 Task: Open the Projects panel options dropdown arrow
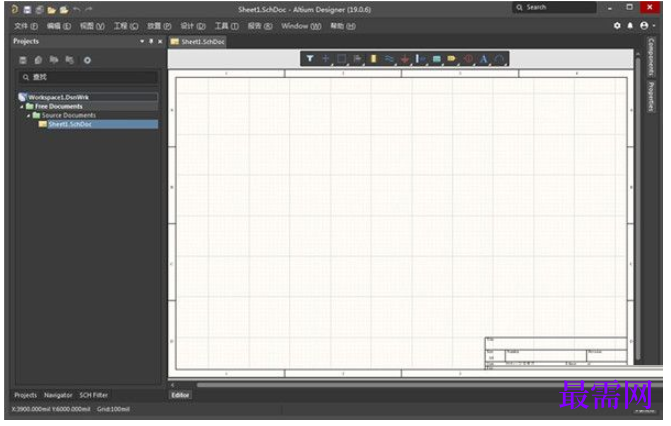[x=142, y=42]
